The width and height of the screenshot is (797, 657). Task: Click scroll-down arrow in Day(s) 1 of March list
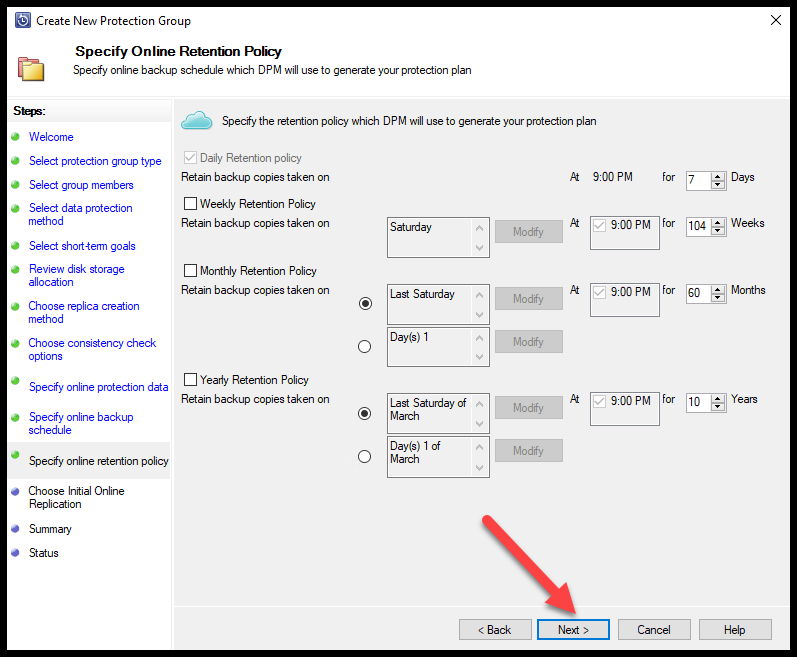tap(479, 467)
